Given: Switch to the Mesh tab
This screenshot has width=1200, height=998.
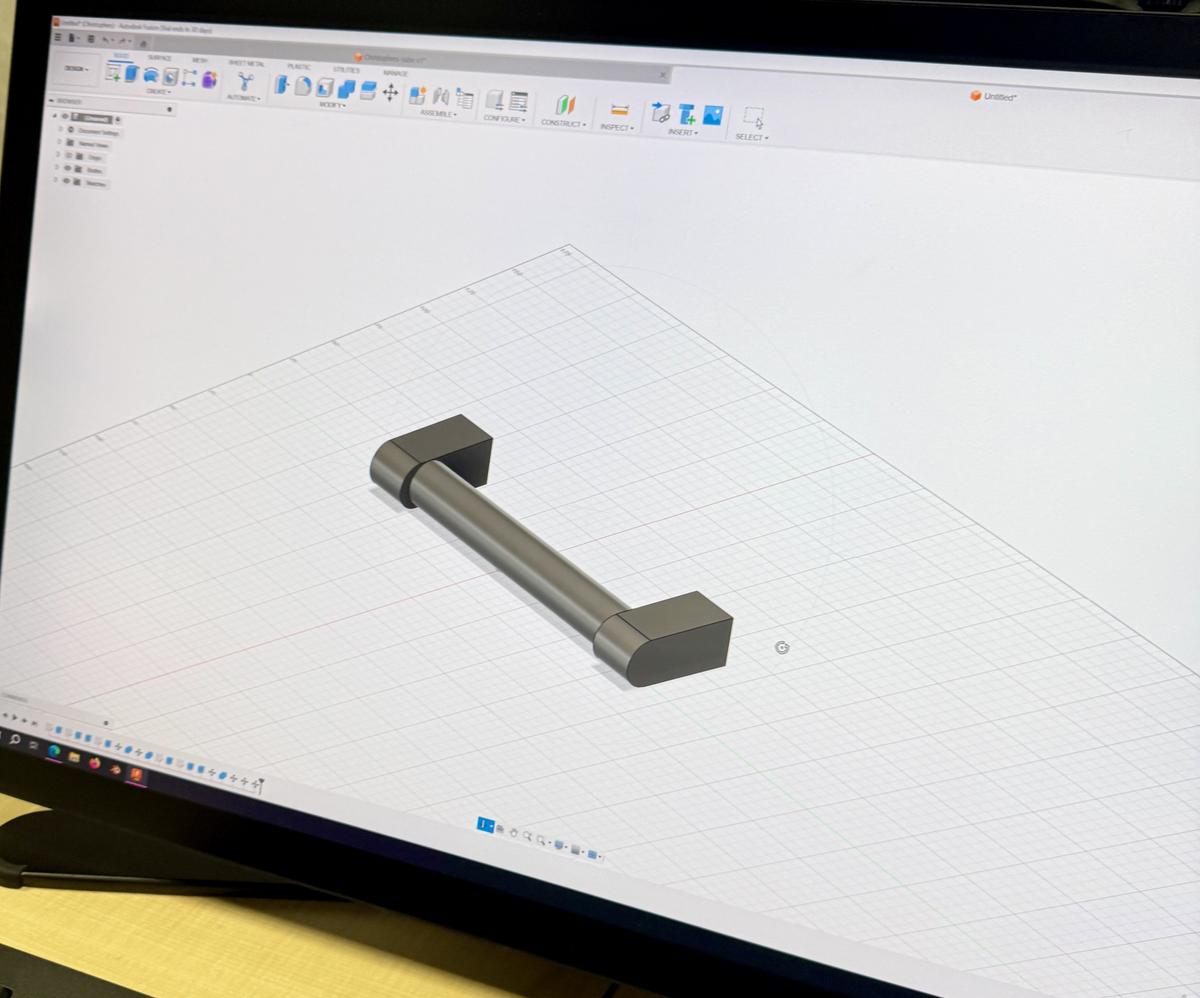Looking at the screenshot, I should (199, 60).
